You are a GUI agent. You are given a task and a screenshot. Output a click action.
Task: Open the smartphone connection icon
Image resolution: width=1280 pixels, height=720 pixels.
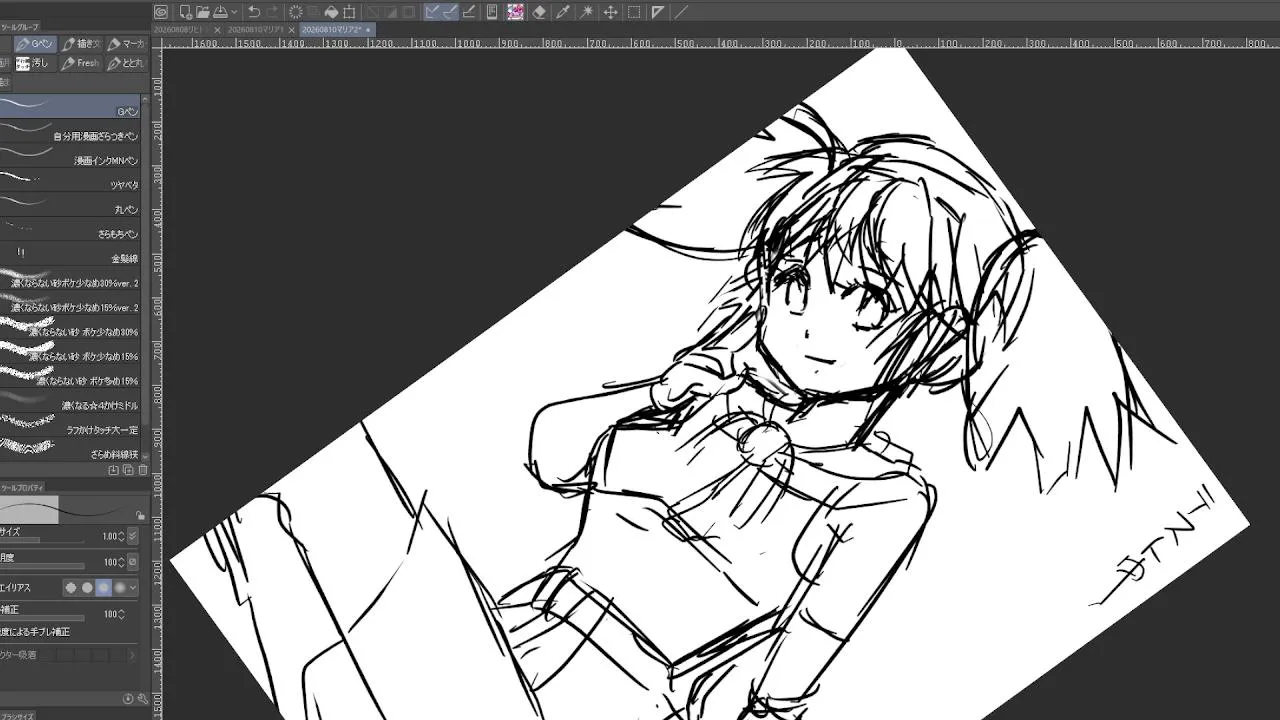(492, 12)
